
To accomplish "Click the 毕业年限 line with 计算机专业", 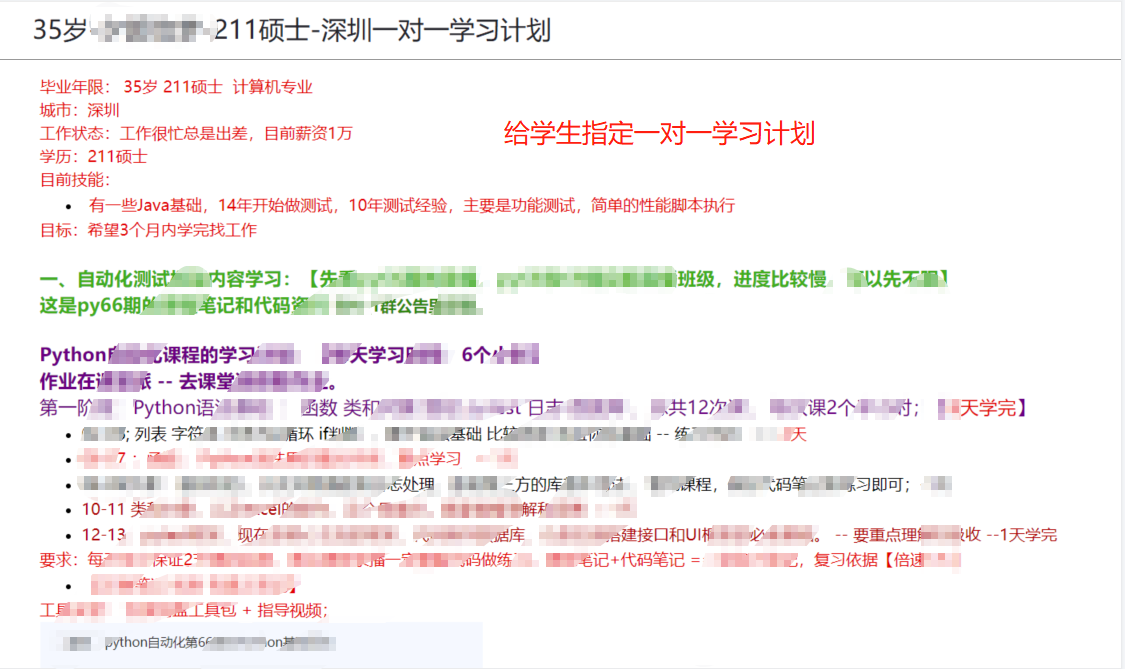I will (176, 87).
